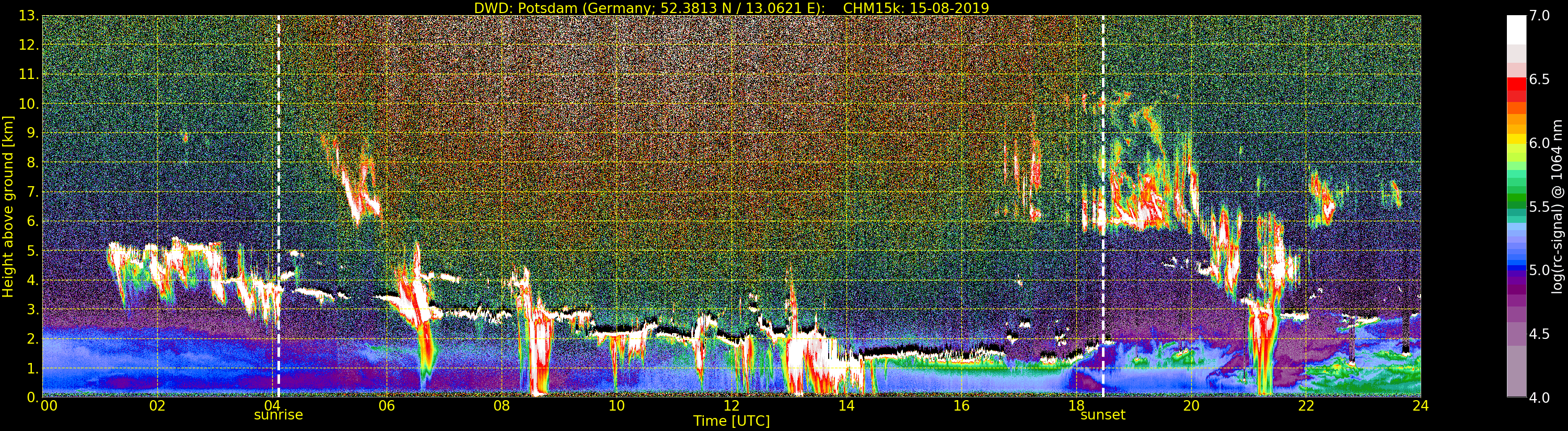Click height-axis tick "0."

coord(33,397)
